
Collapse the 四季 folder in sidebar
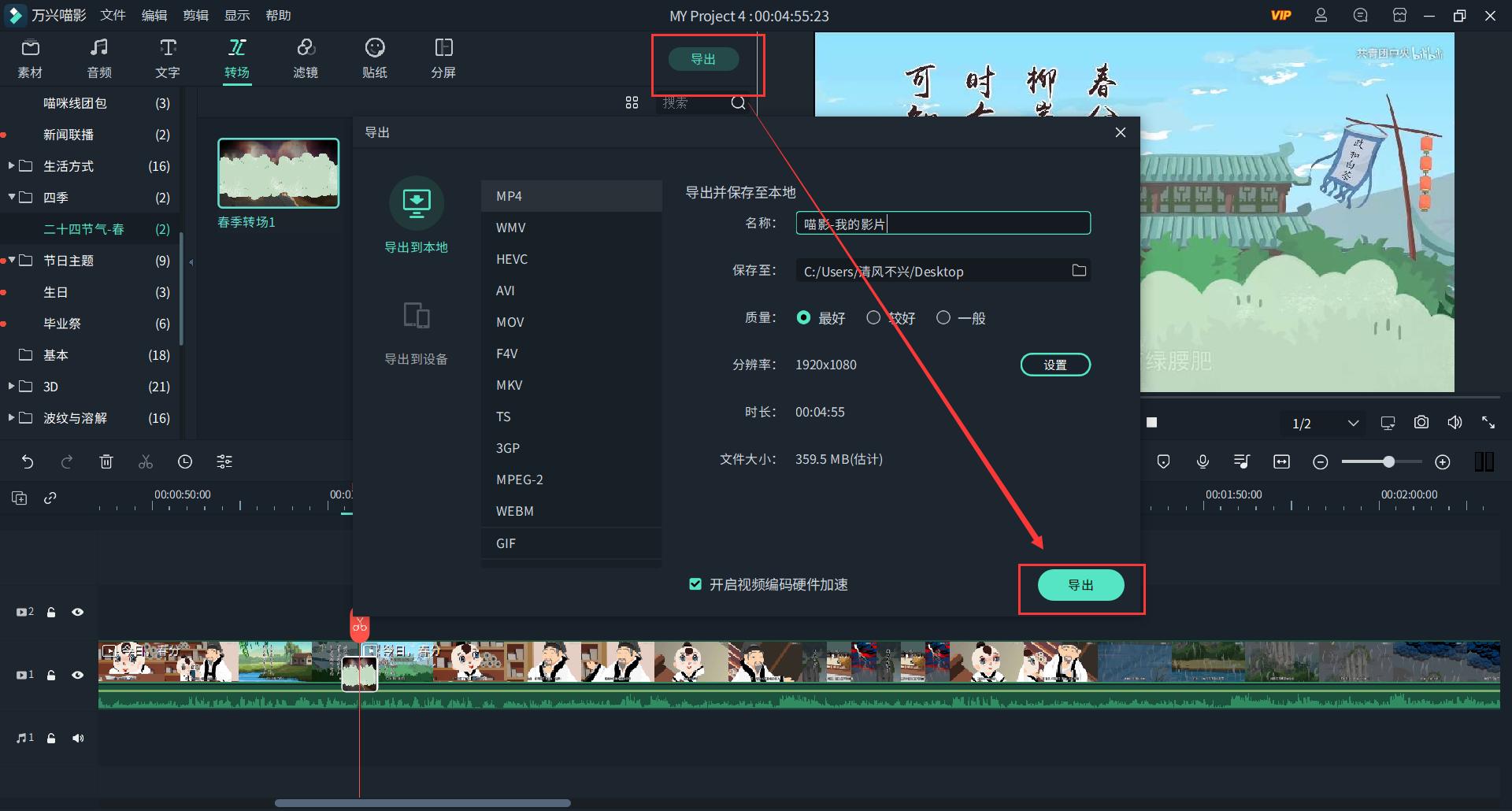[x=12, y=198]
